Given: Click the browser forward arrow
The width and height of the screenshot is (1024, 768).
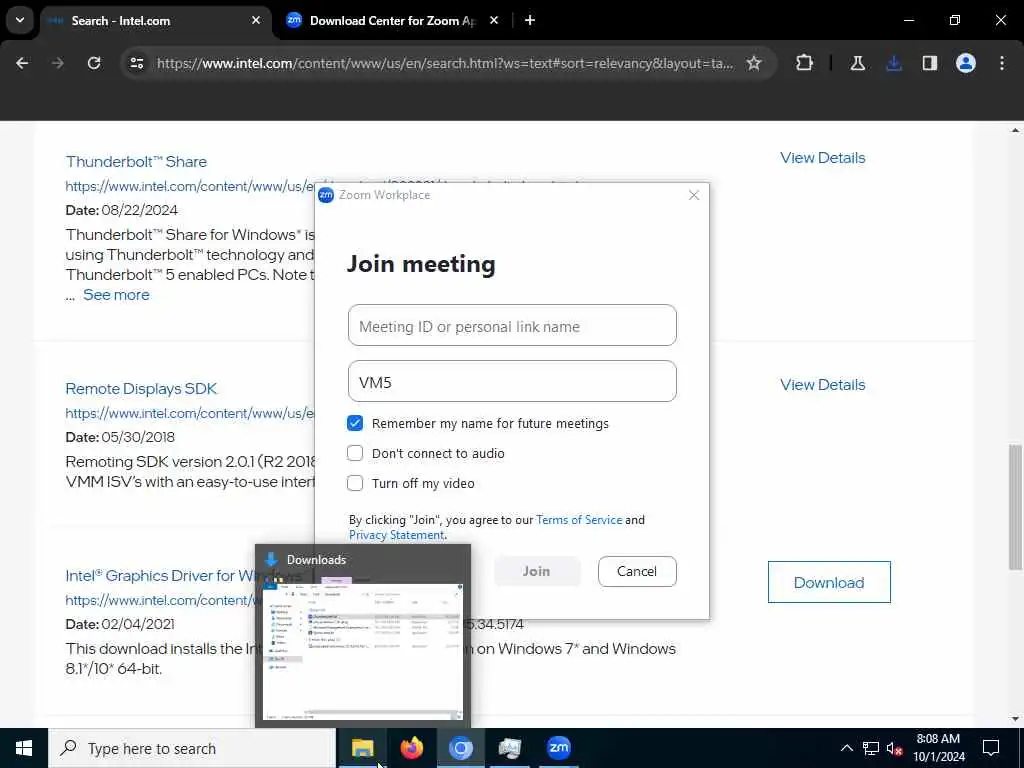Looking at the screenshot, I should [57, 63].
